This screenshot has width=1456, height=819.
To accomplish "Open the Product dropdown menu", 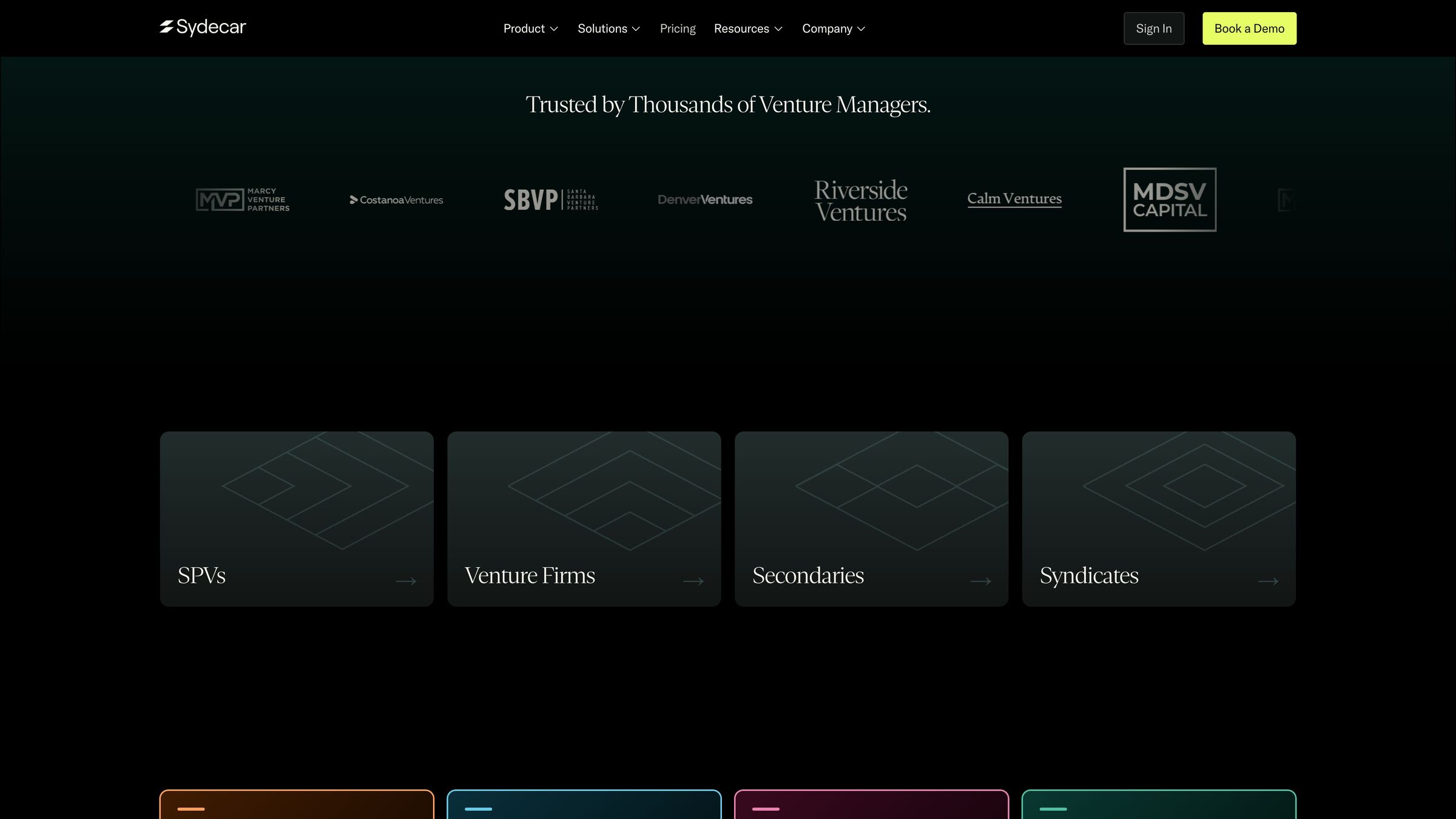I will click(530, 29).
